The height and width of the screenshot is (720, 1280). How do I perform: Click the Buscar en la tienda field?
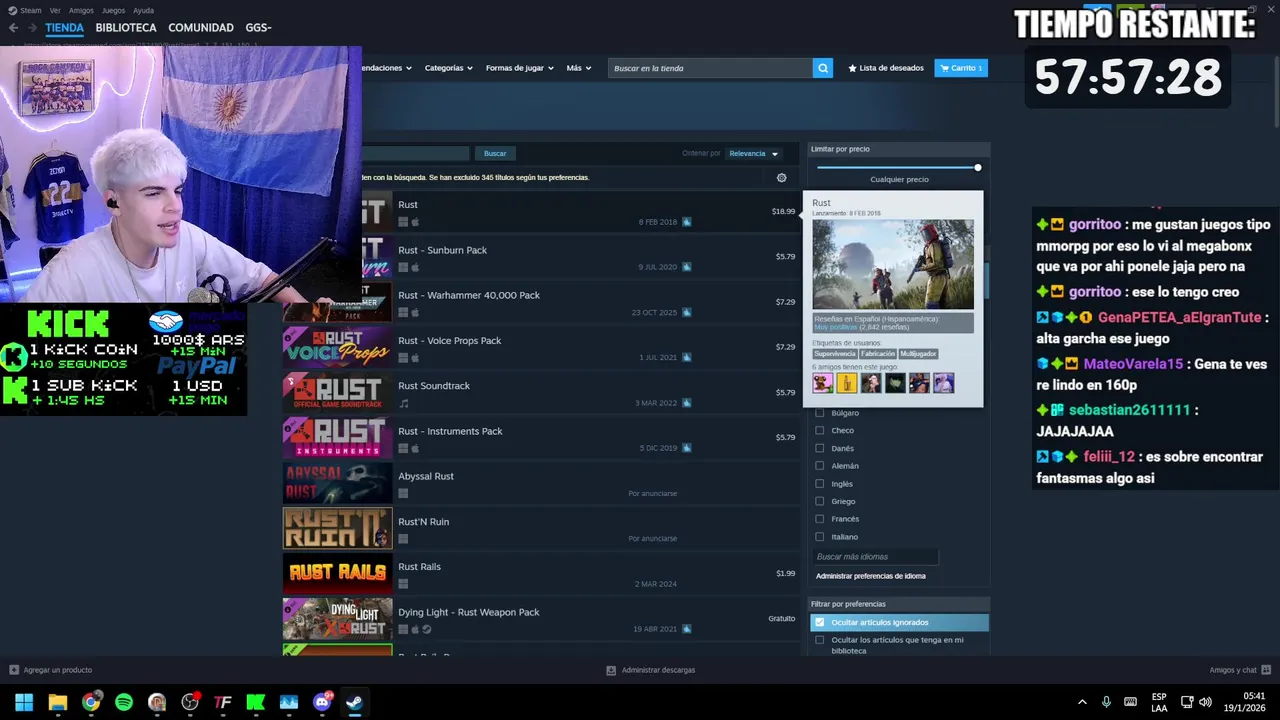[710, 68]
